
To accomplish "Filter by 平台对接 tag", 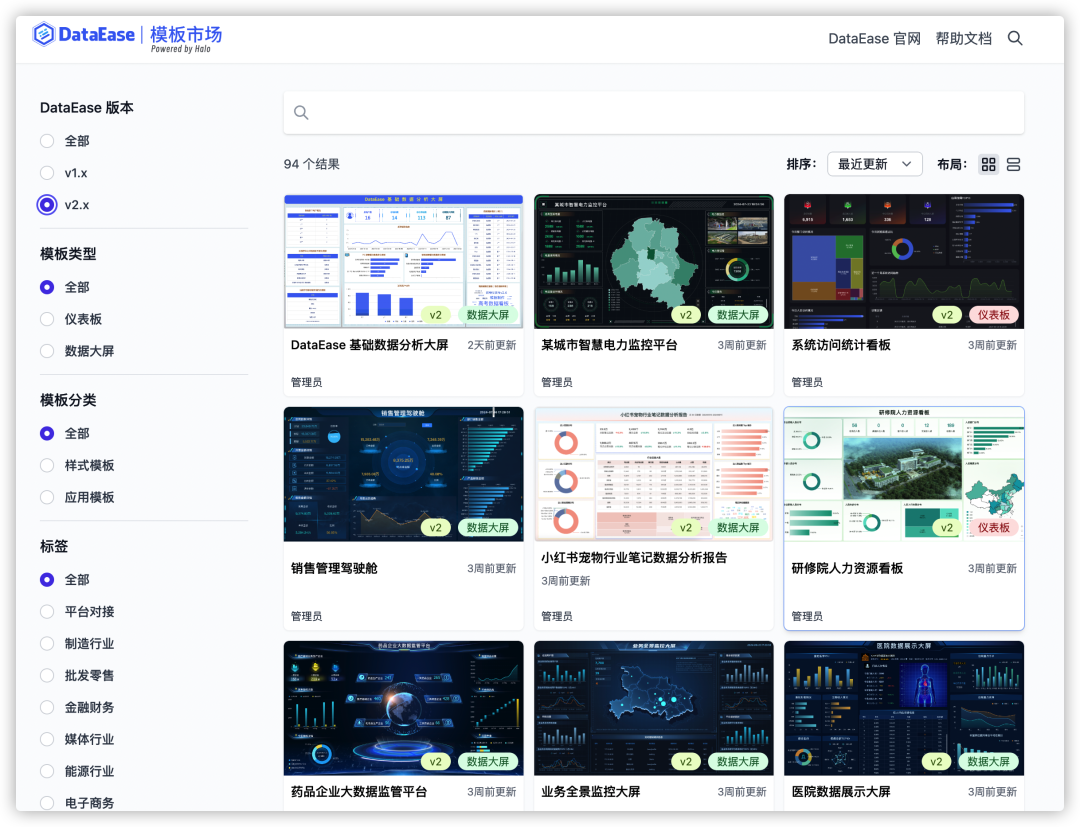I will click(47, 611).
